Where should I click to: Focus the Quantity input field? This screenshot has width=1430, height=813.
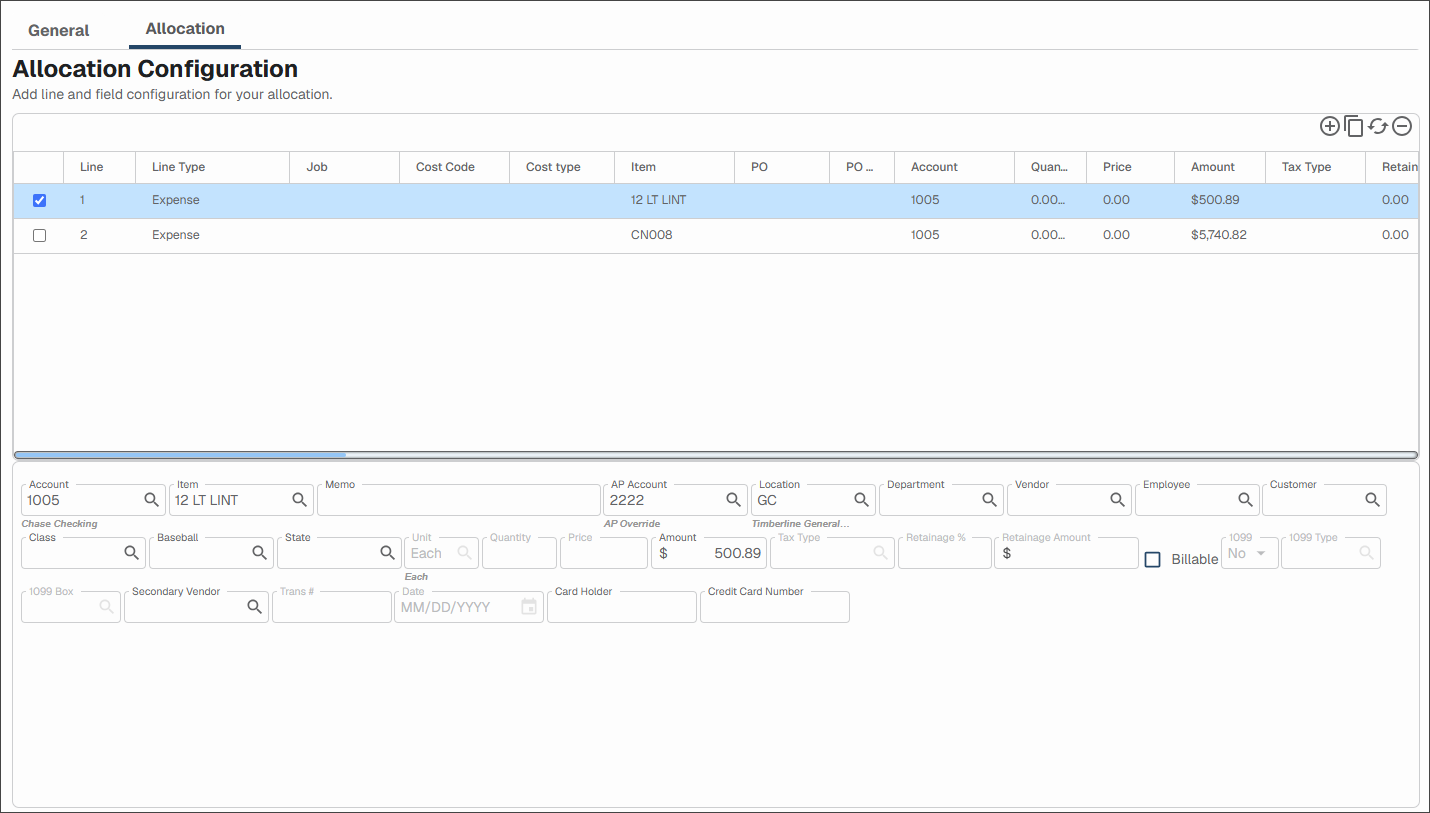point(519,553)
